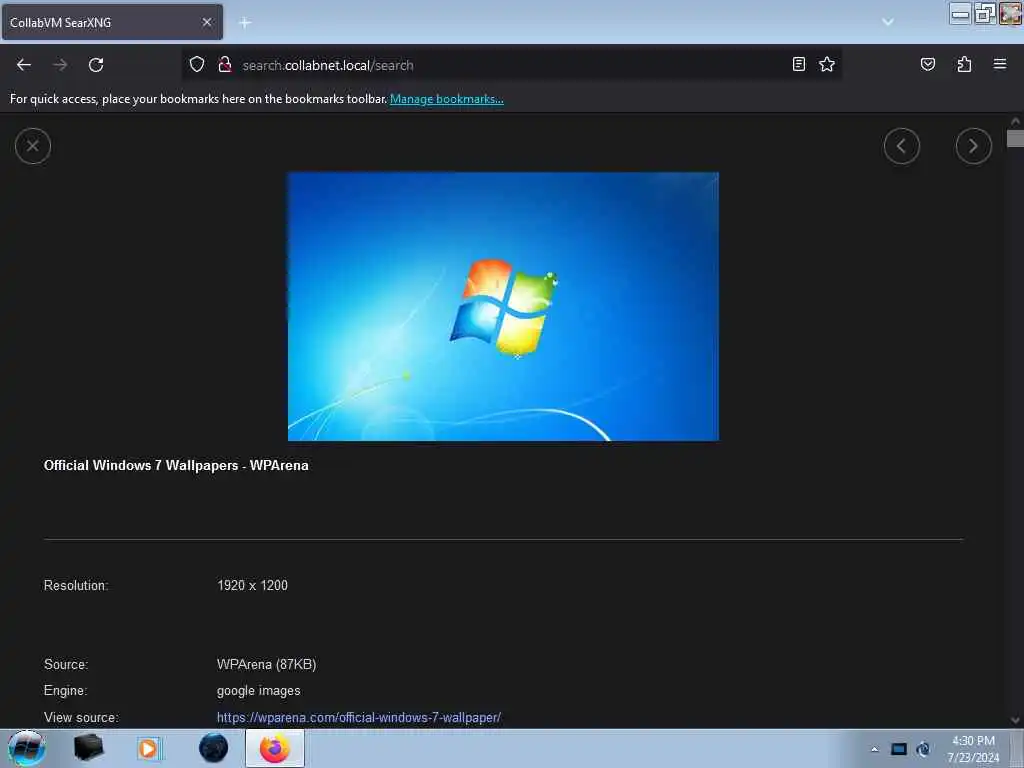The height and width of the screenshot is (768, 1024).
Task: Select the CollabVM SearXNG tab
Action: [x=112, y=22]
